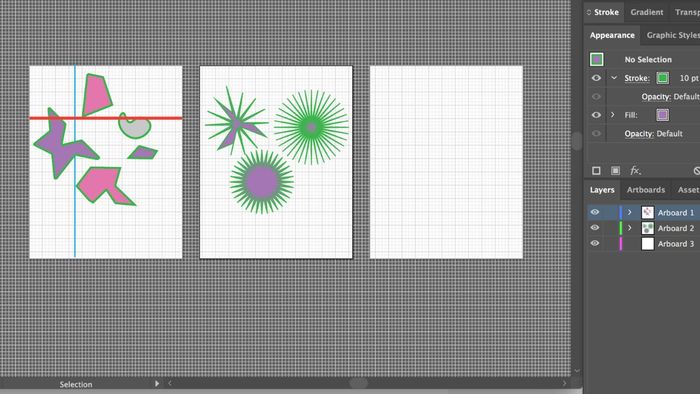Expand the Fill attribute chevron

coord(613,115)
